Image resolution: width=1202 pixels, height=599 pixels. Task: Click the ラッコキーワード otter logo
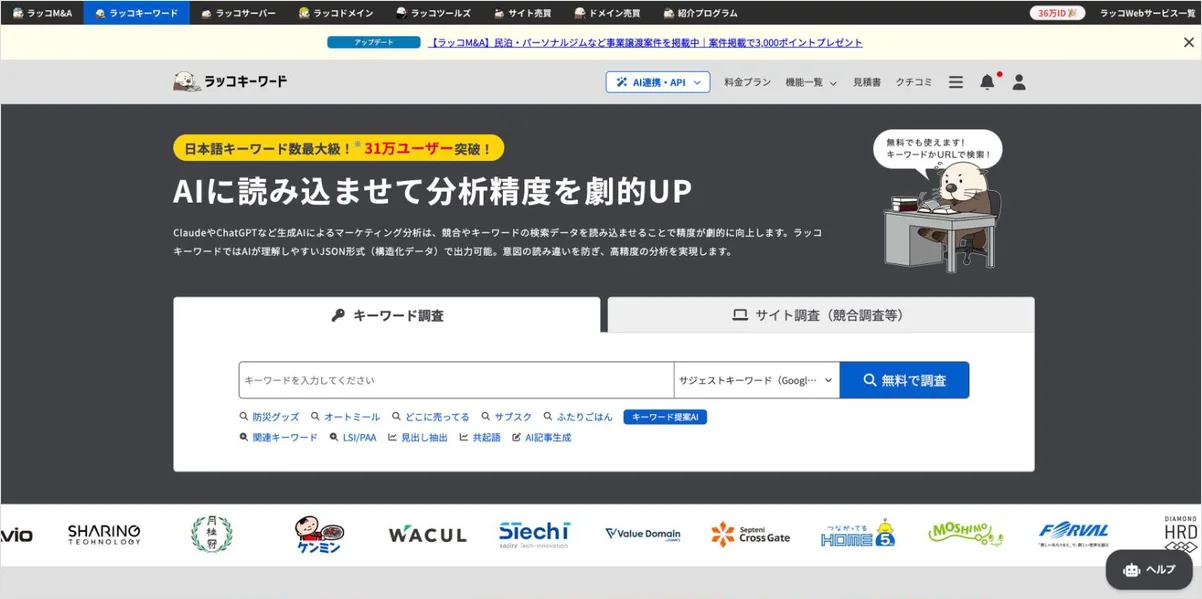pyautogui.click(x=230, y=81)
